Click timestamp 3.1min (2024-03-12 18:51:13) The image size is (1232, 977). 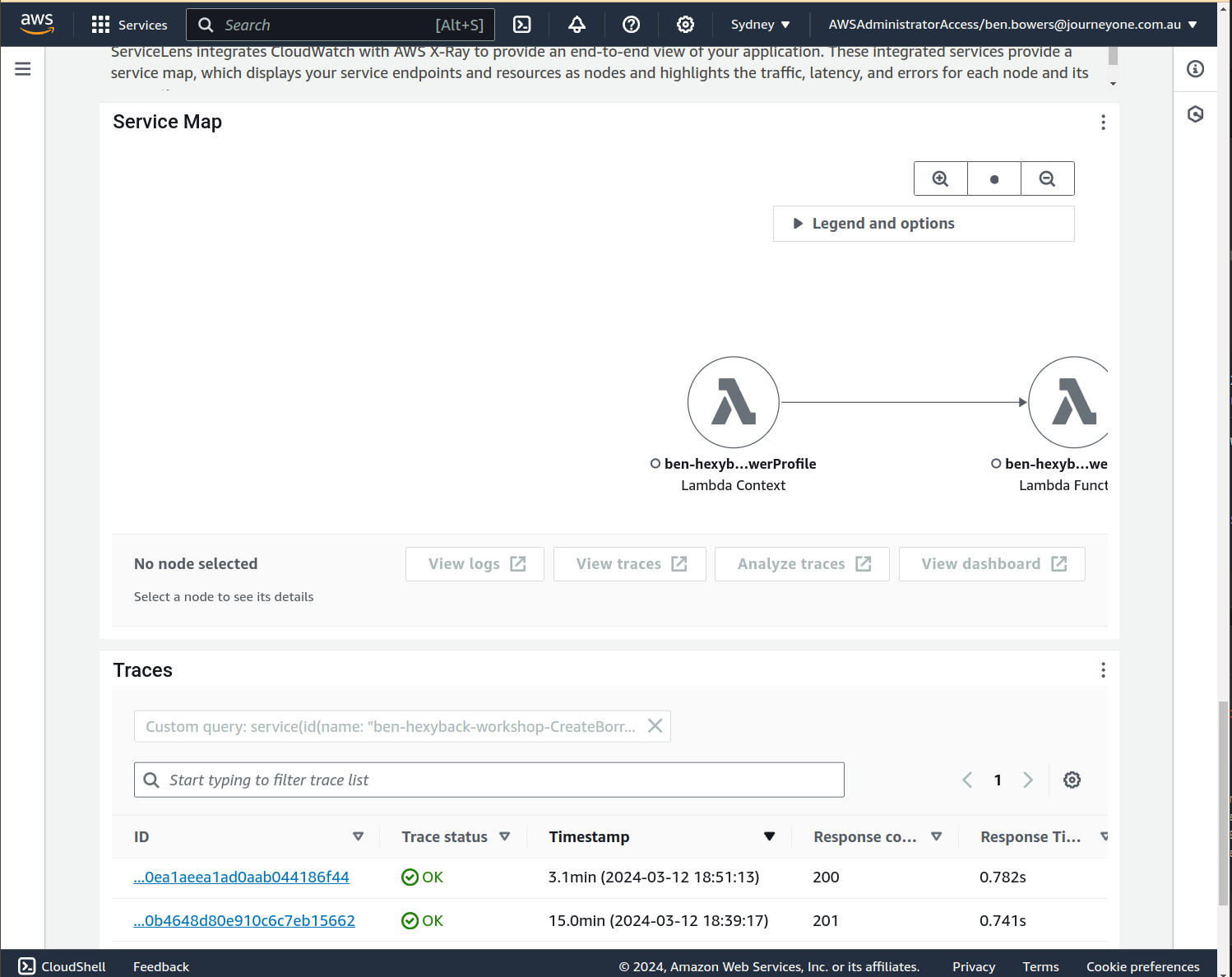point(654,877)
